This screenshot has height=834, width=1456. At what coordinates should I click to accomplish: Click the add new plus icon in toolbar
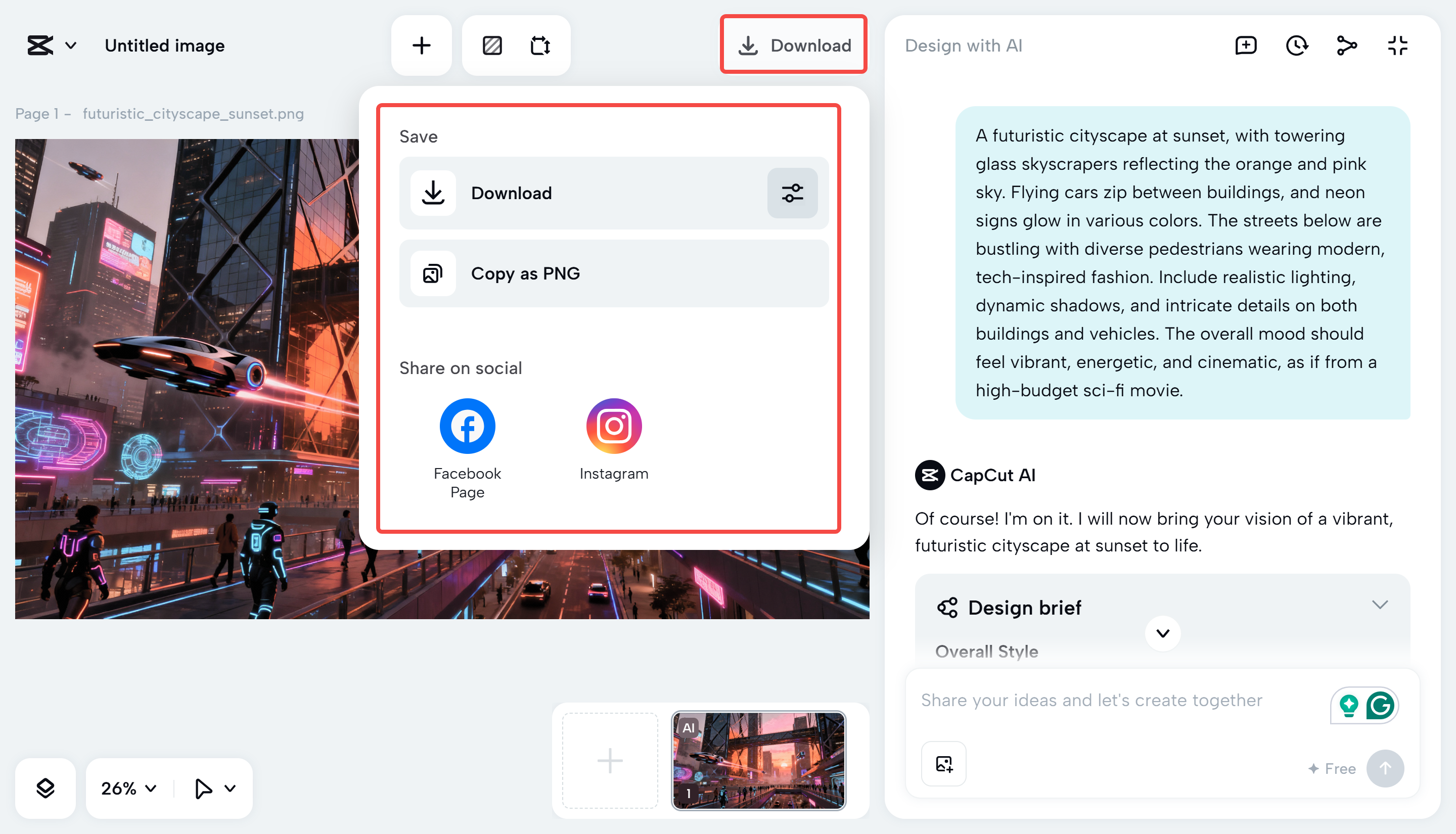(422, 45)
